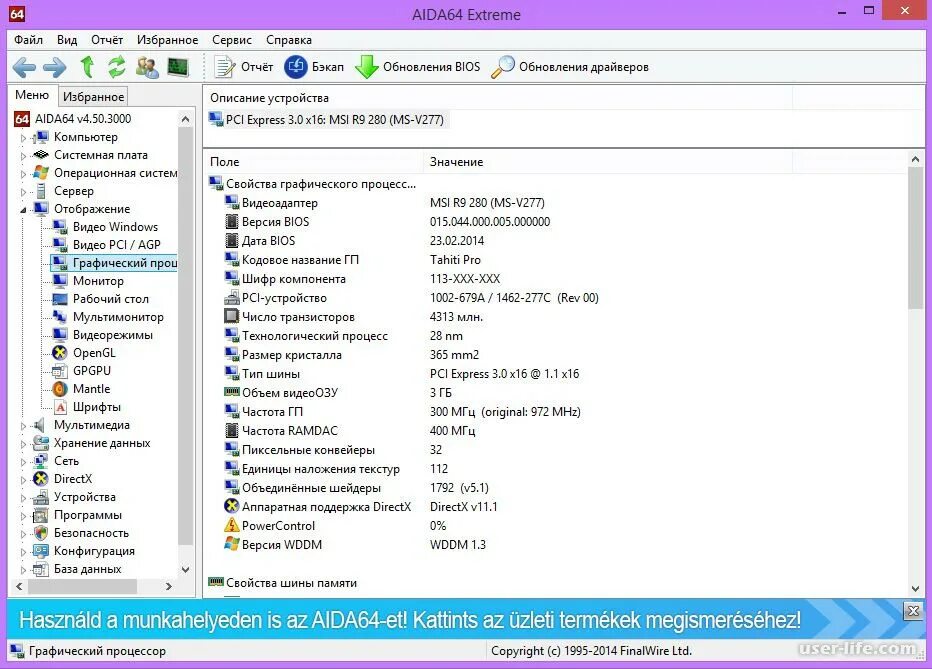Click the green up-level arrow icon
The width and height of the screenshot is (932, 669).
87,67
